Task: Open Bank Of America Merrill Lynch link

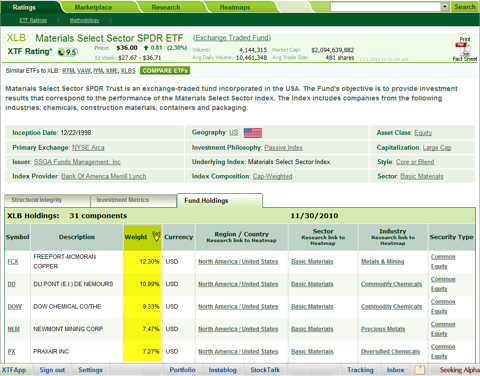Action: click(x=104, y=176)
